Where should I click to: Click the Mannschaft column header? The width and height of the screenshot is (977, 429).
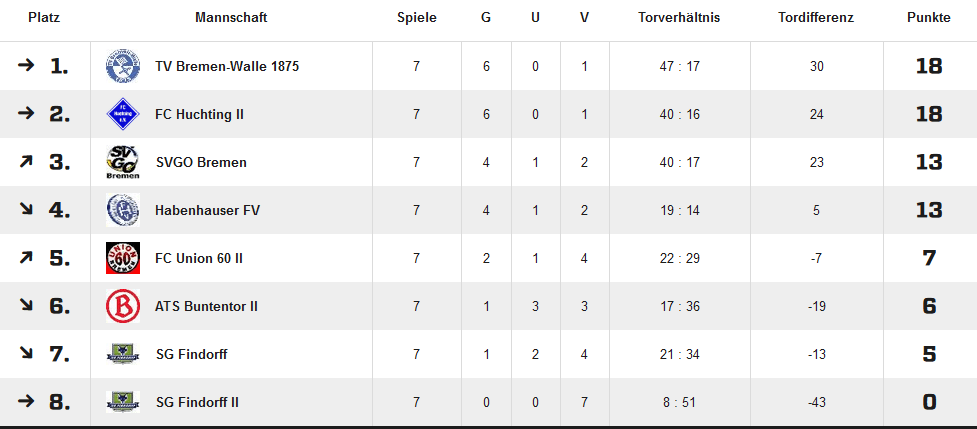[231, 18]
